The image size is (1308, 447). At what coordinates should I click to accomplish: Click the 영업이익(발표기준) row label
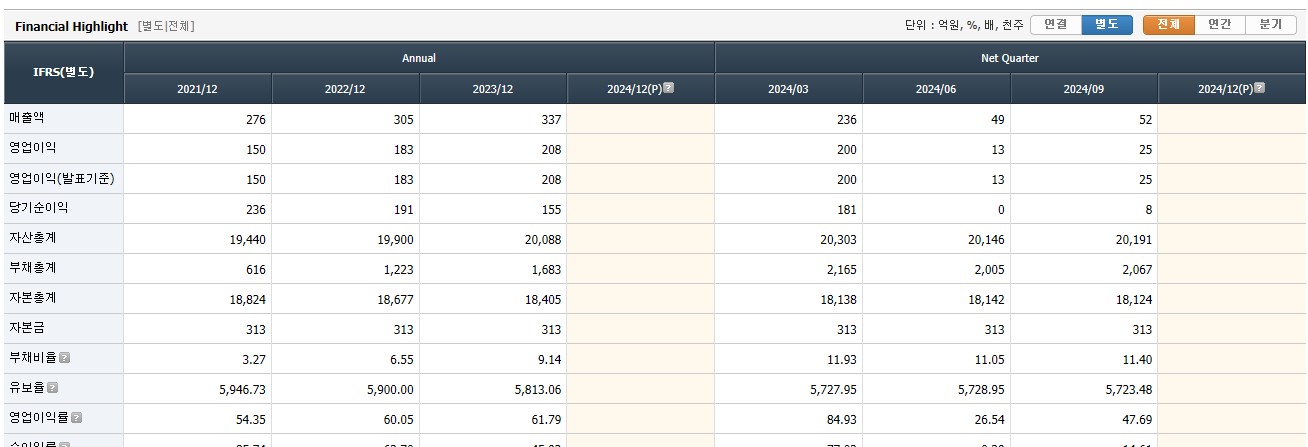click(61, 178)
